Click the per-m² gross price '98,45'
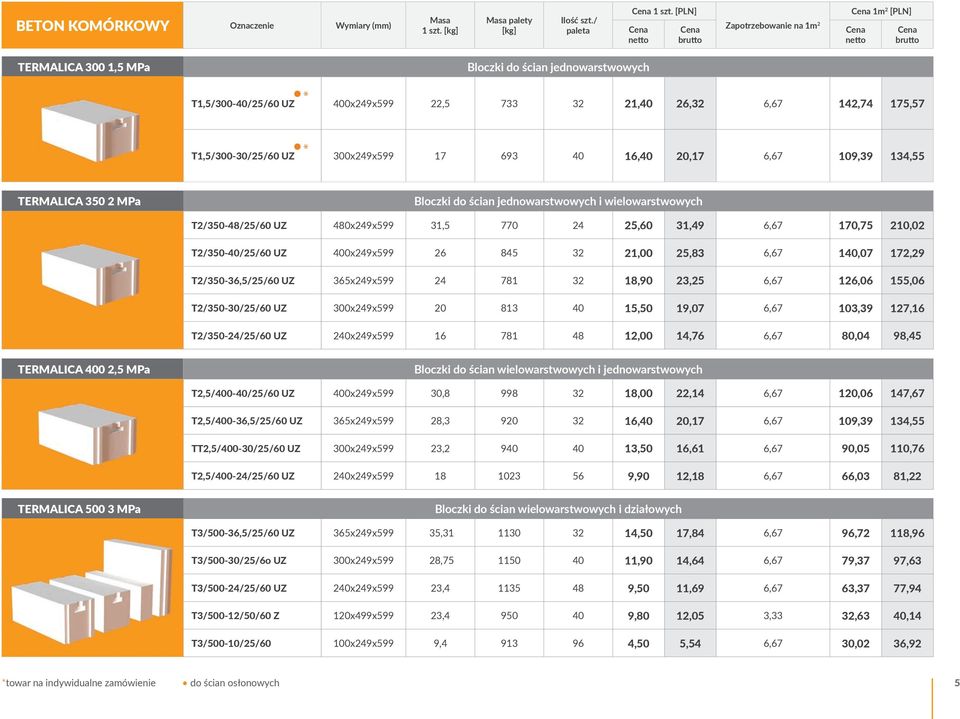The width and height of the screenshot is (960, 719). 907,336
